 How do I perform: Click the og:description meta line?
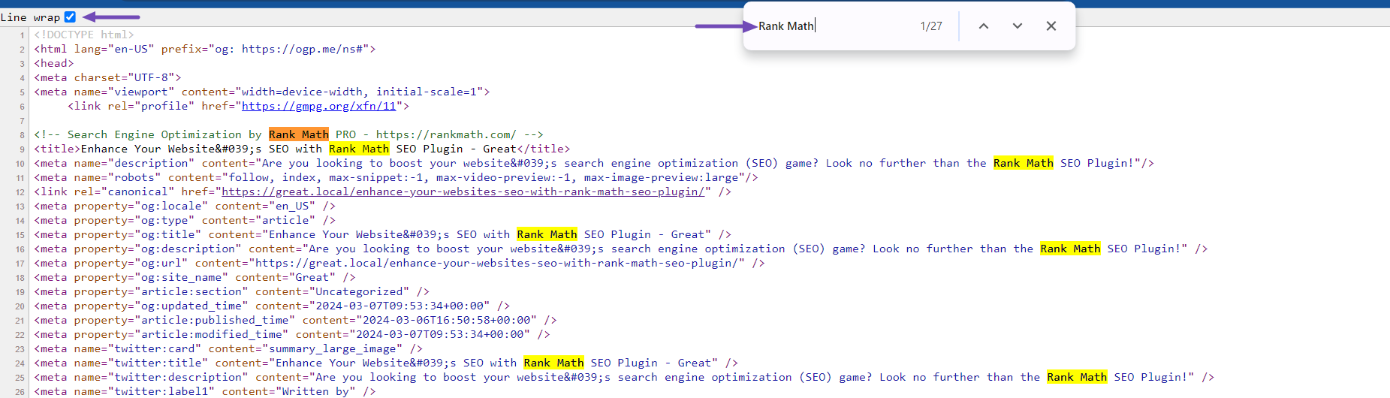click(x=620, y=249)
